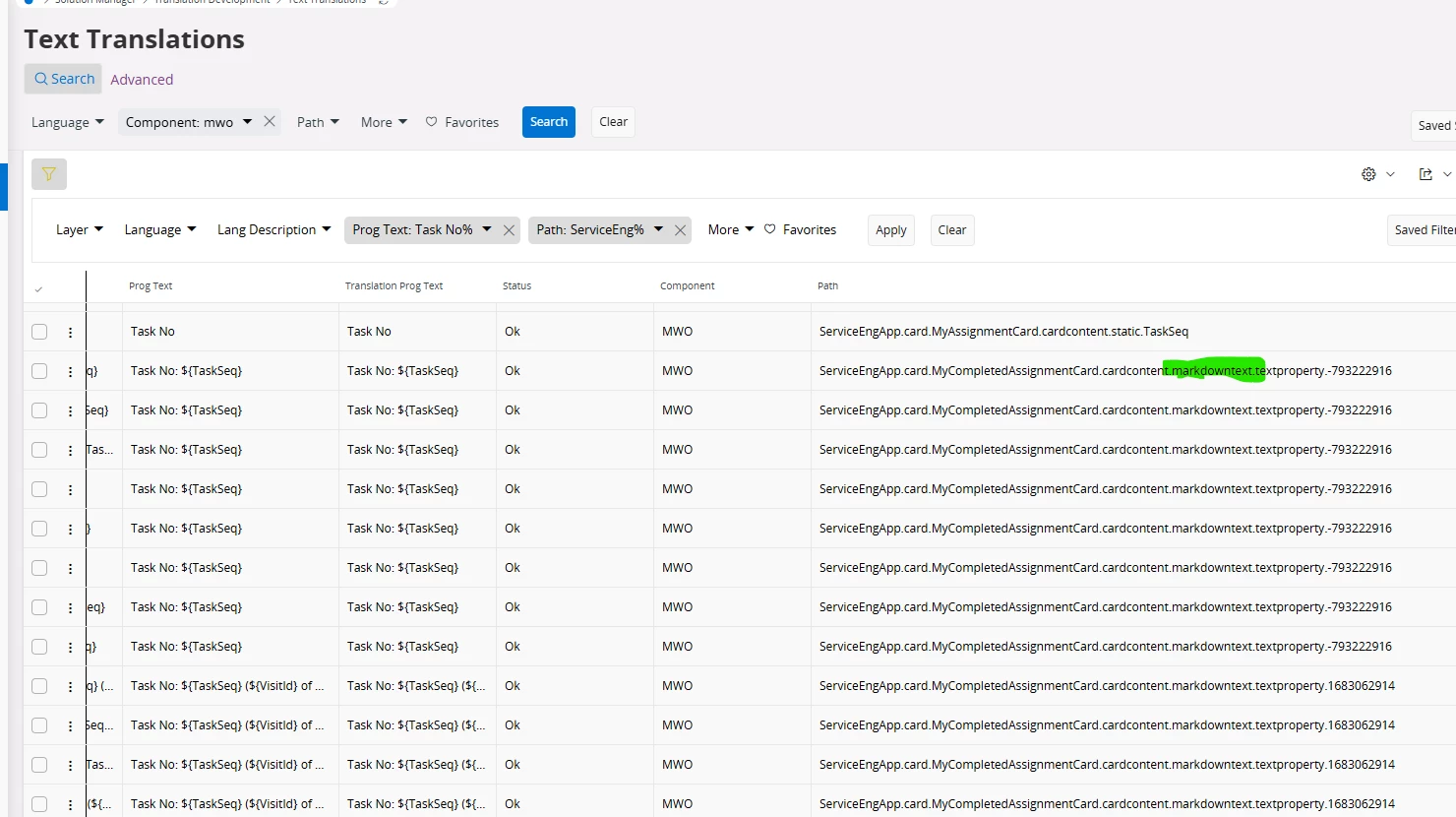Remove the Path: ServiceEng% filter chip
The width and height of the screenshot is (1456, 817).
click(x=680, y=230)
